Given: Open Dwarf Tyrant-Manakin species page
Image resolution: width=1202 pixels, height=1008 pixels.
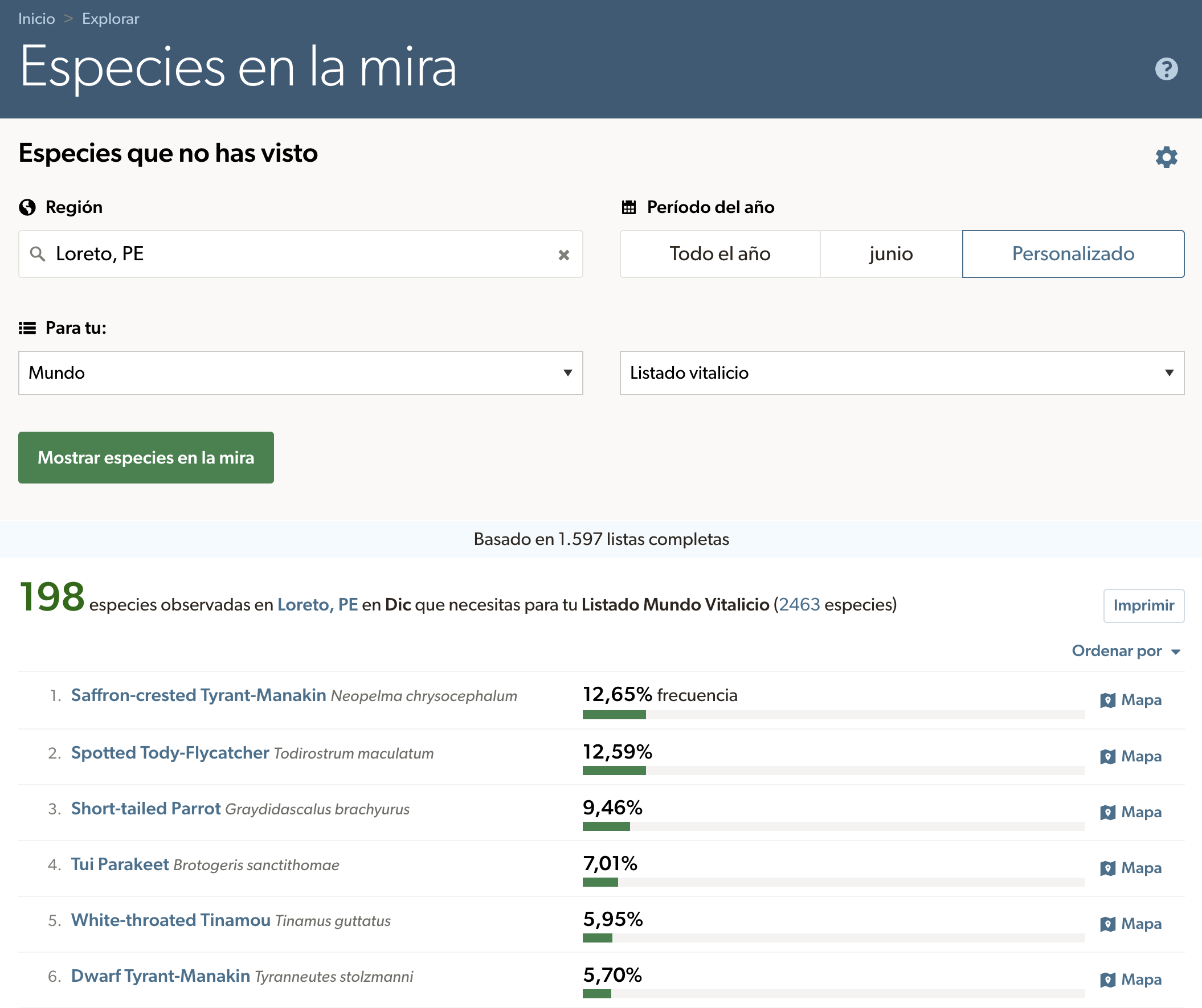Looking at the screenshot, I should [x=160, y=976].
